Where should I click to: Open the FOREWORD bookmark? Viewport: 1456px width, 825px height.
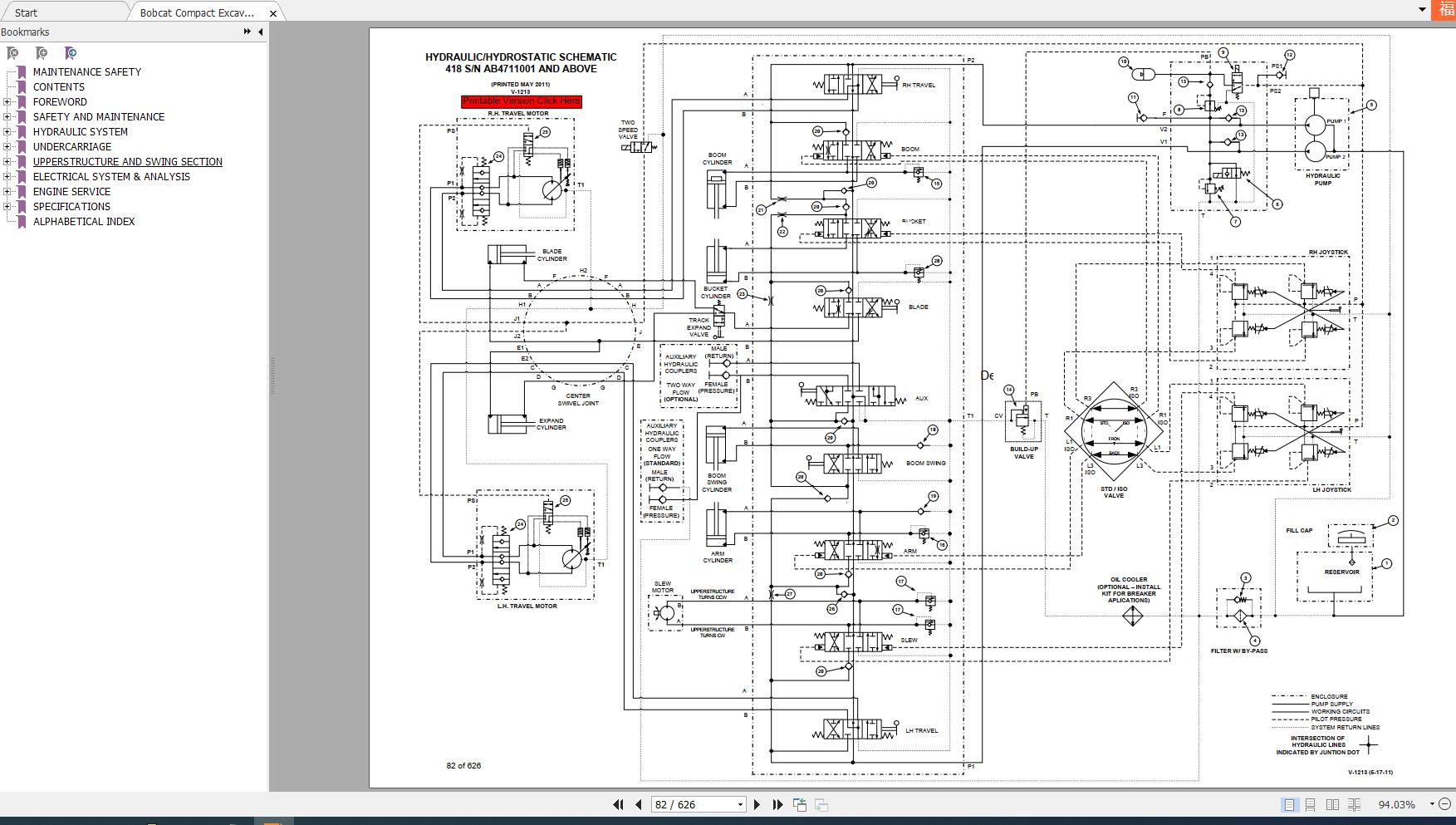click(60, 102)
